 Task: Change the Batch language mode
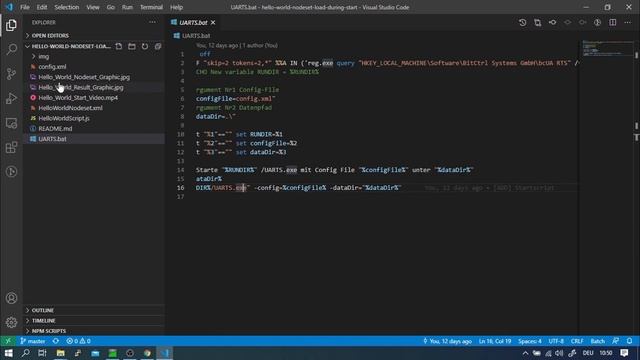598,341
